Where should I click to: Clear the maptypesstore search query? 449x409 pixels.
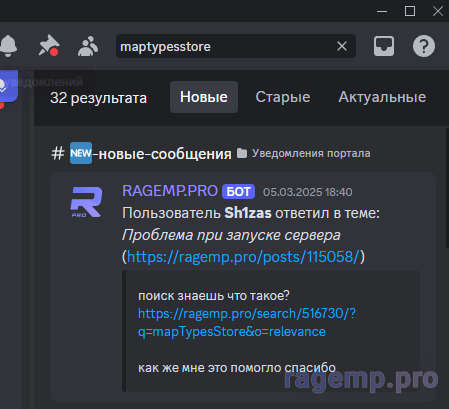coord(342,46)
